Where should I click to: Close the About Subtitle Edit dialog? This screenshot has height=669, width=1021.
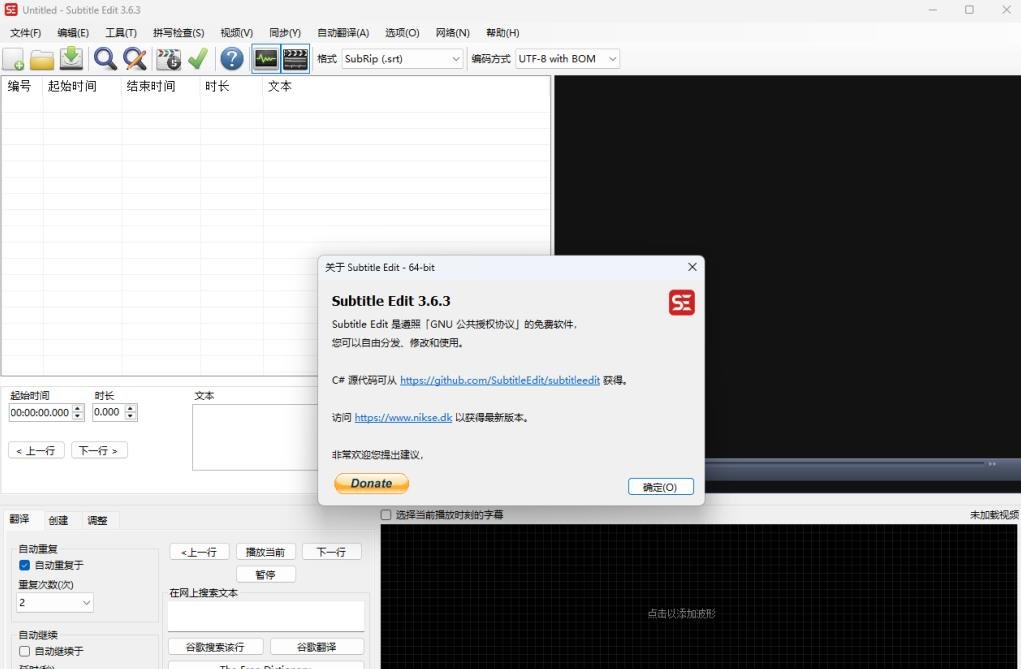coord(692,267)
